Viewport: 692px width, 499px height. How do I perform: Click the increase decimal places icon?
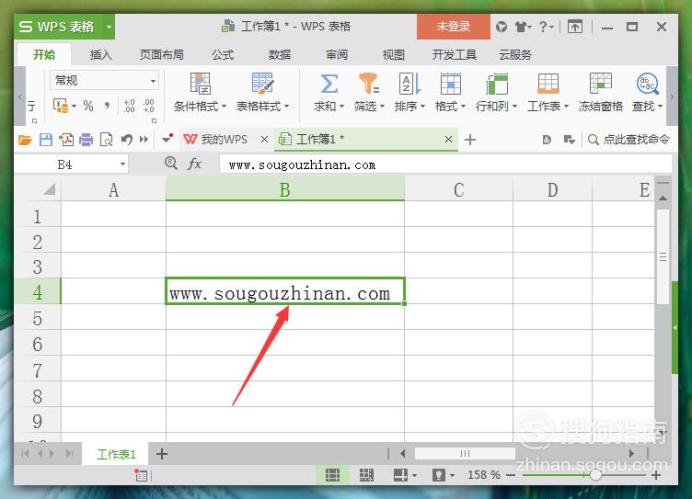point(129,106)
